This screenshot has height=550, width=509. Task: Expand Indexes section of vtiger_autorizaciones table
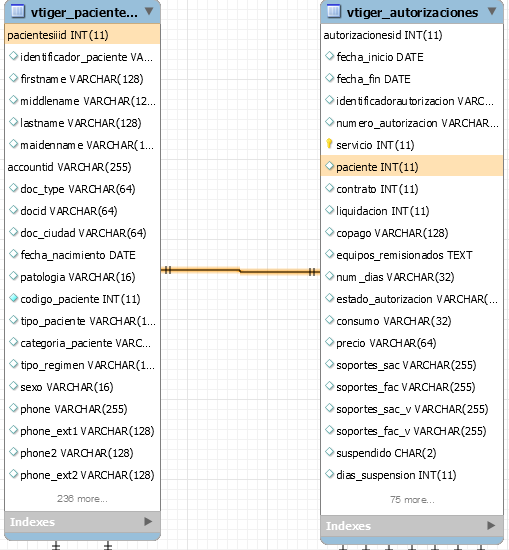click(x=491, y=525)
